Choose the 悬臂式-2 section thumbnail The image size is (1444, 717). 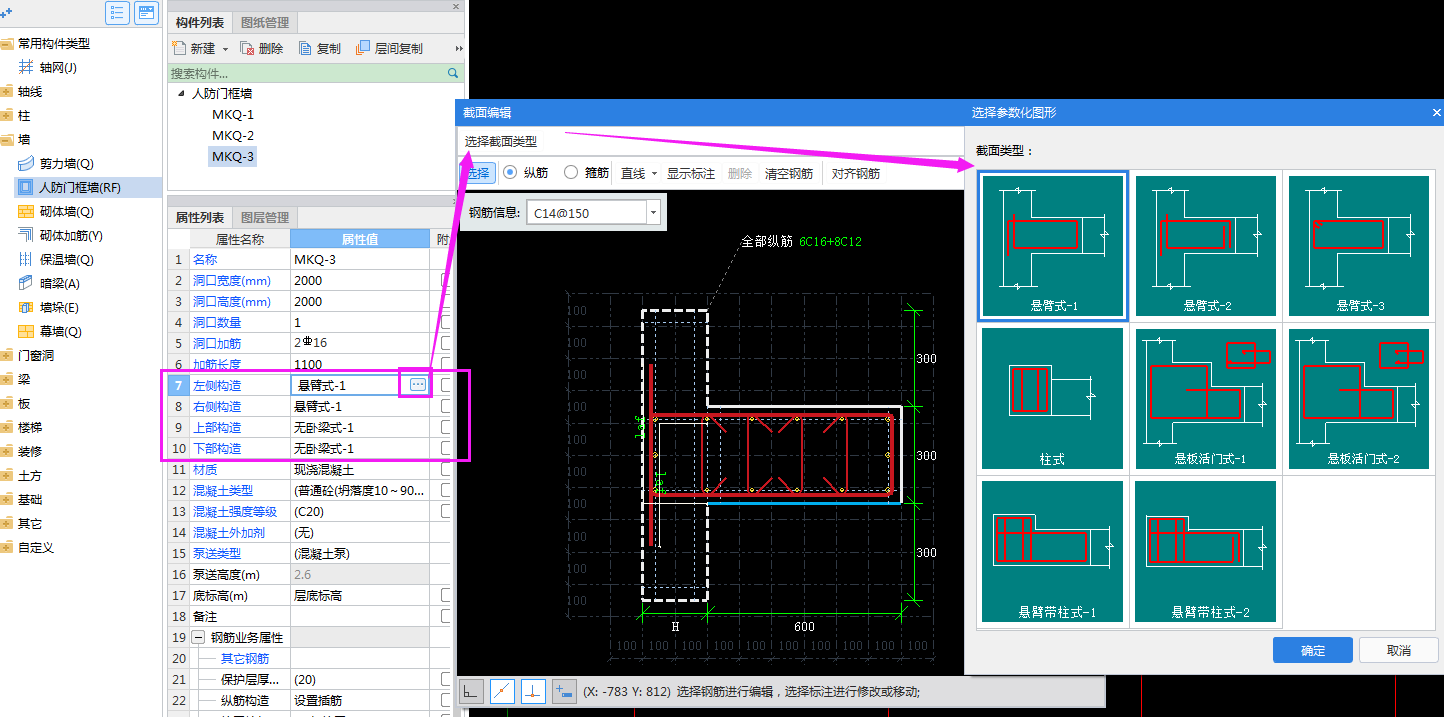coord(1207,246)
